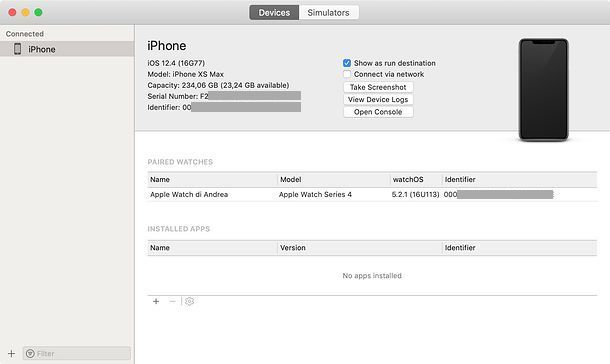Click the No apps installed message
The image size is (610, 364).
372,276
